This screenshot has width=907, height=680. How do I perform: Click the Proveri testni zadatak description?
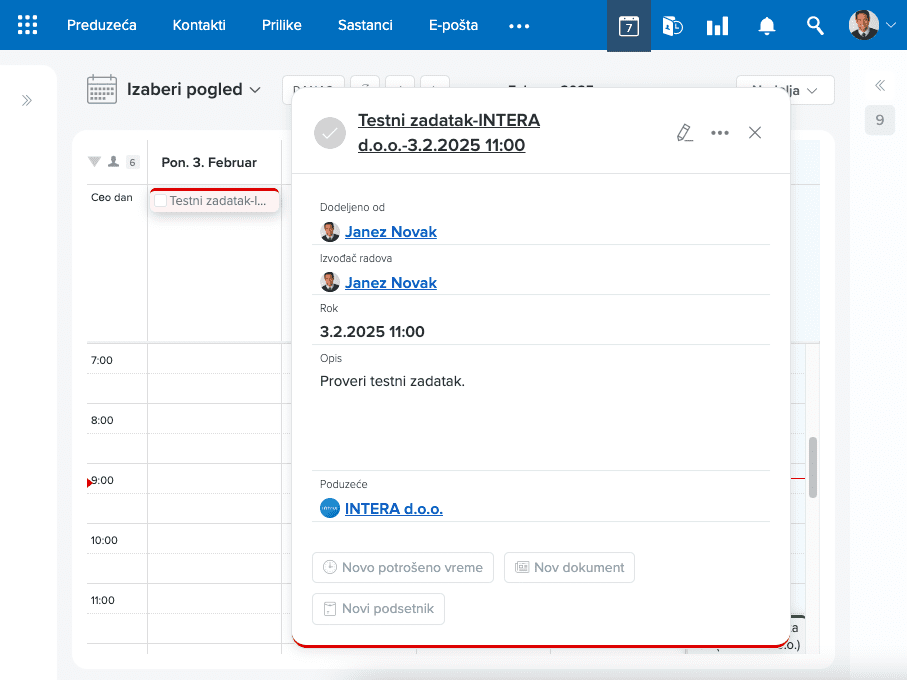[x=392, y=381]
